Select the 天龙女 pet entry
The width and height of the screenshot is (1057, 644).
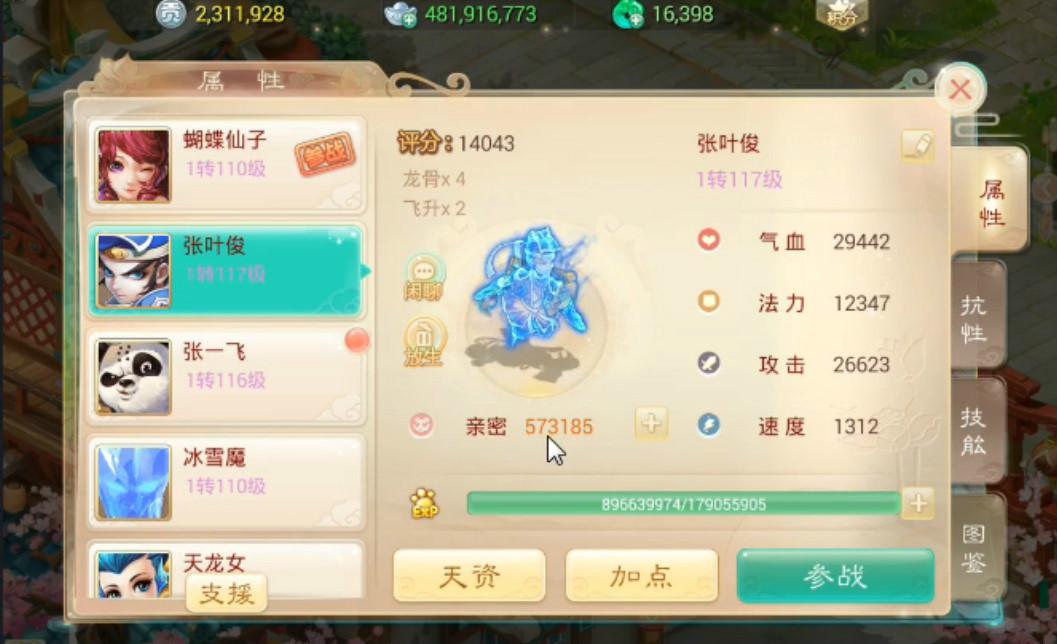tap(226, 570)
